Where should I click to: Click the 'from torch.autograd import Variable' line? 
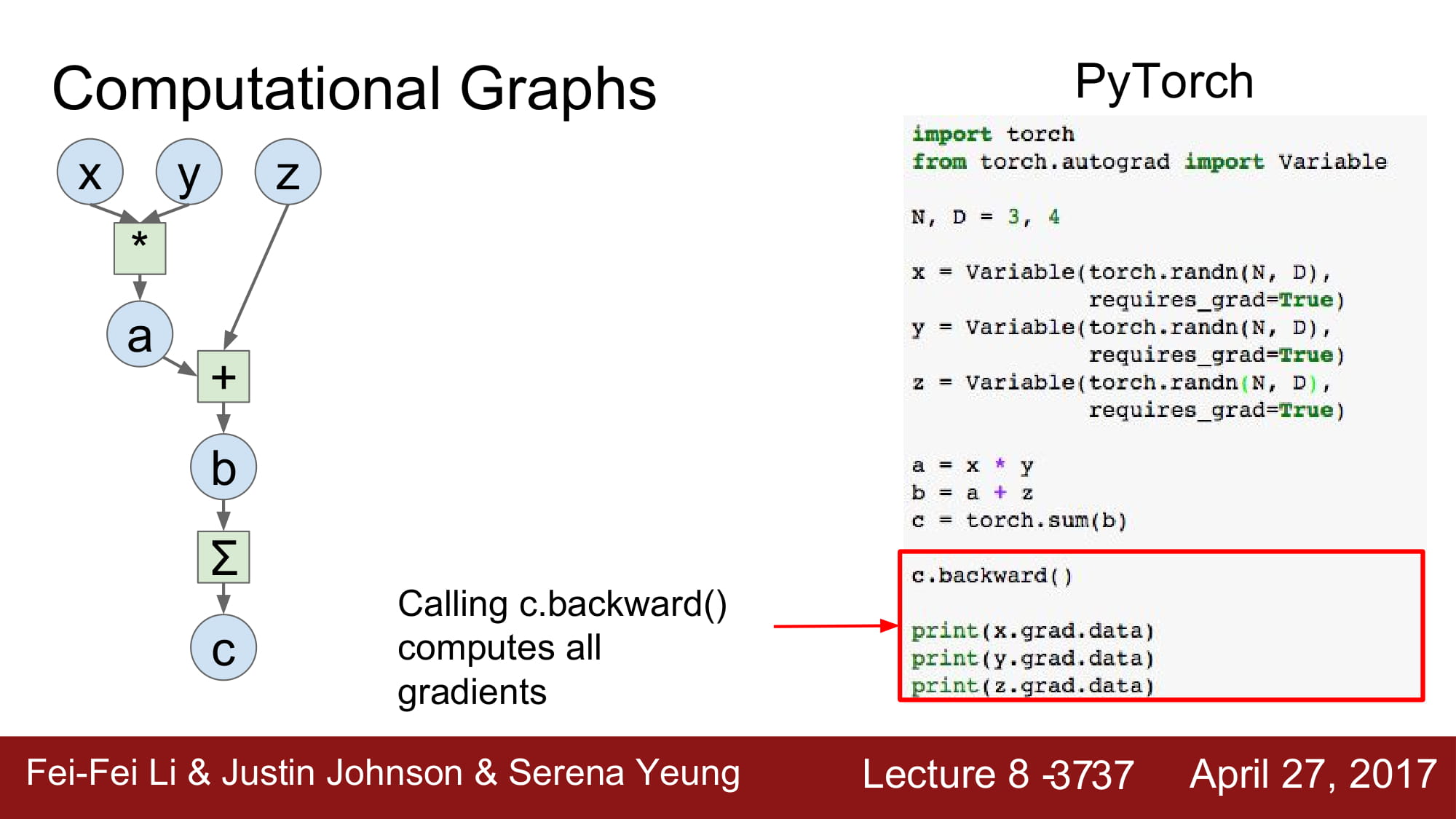pos(1150,162)
